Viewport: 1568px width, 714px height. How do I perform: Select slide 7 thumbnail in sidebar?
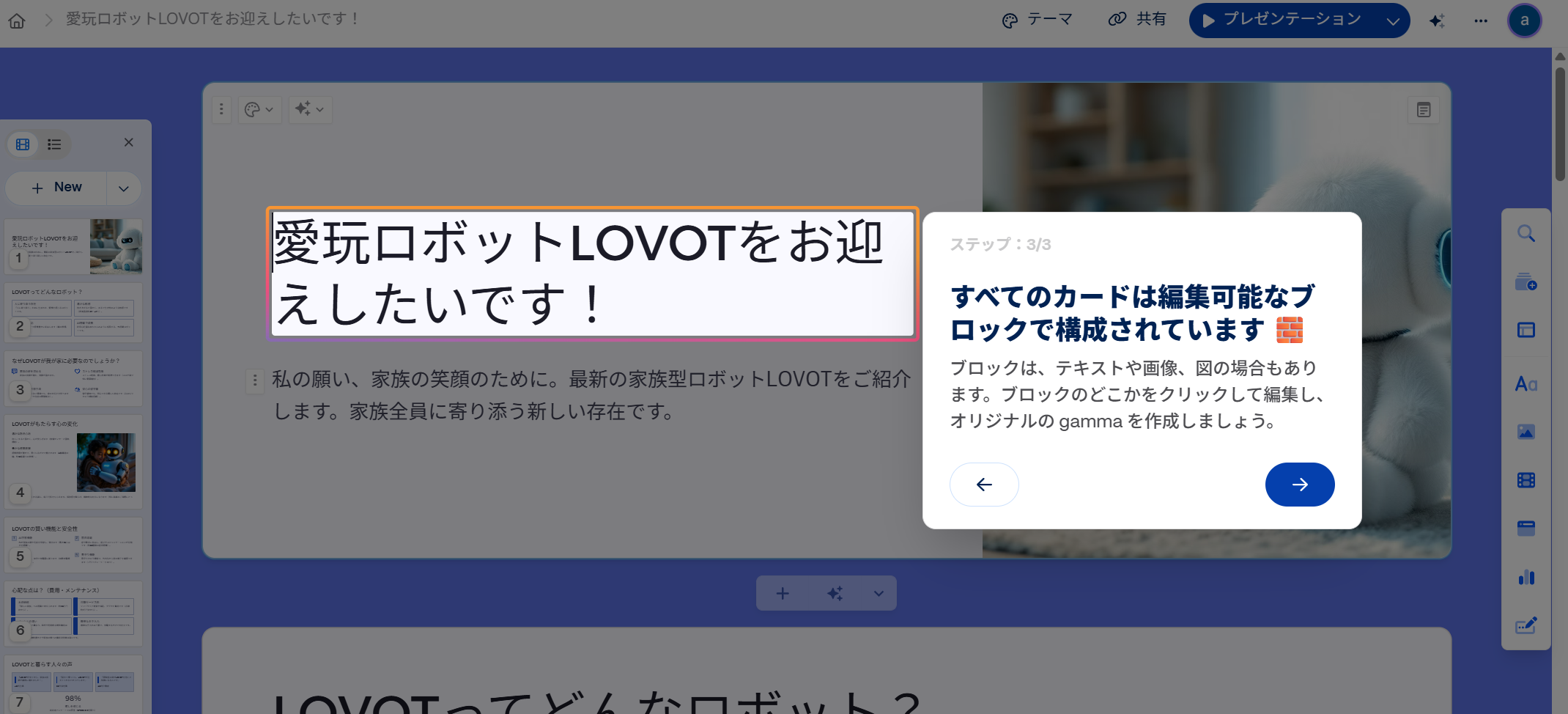(73, 684)
